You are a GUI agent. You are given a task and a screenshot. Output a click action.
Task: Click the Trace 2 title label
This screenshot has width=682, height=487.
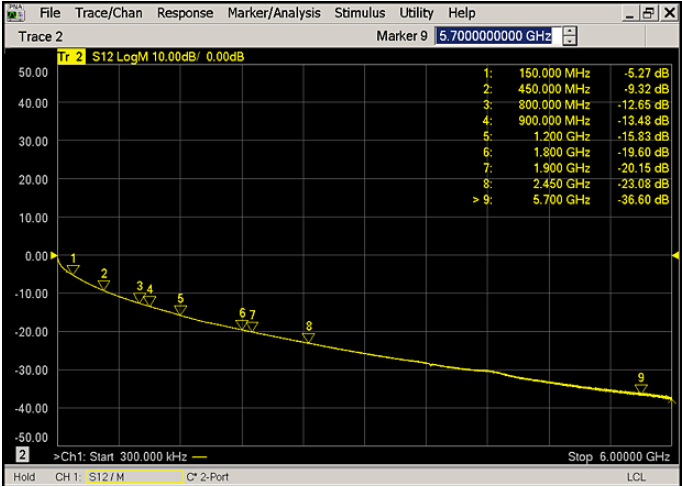pyautogui.click(x=40, y=37)
